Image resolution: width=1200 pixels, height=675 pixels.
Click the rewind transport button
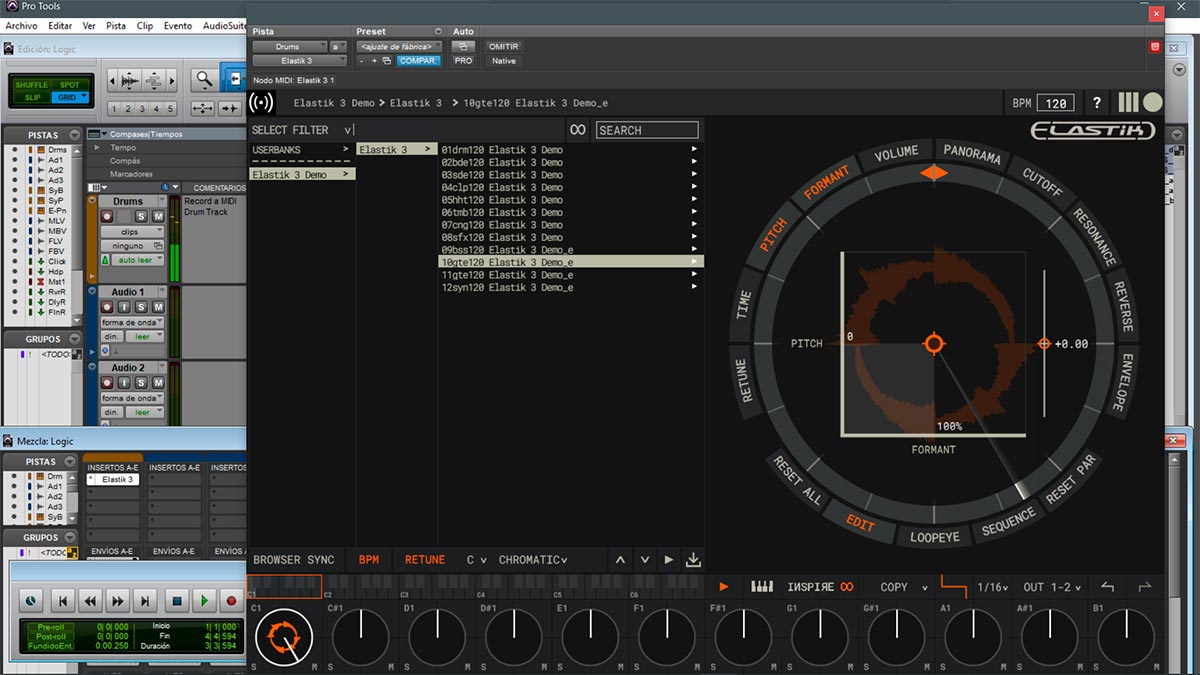tap(90, 601)
